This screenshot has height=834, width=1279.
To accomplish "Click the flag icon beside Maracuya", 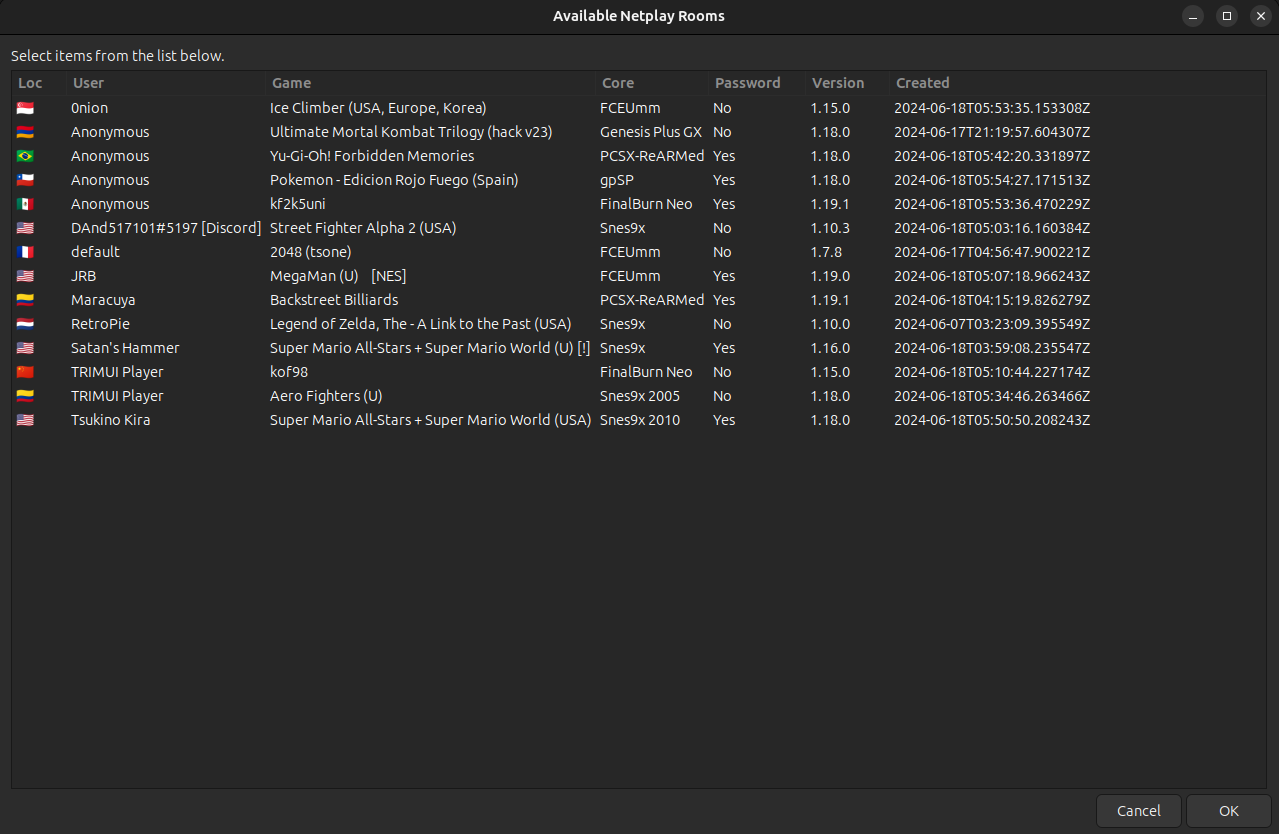I will click(25, 300).
